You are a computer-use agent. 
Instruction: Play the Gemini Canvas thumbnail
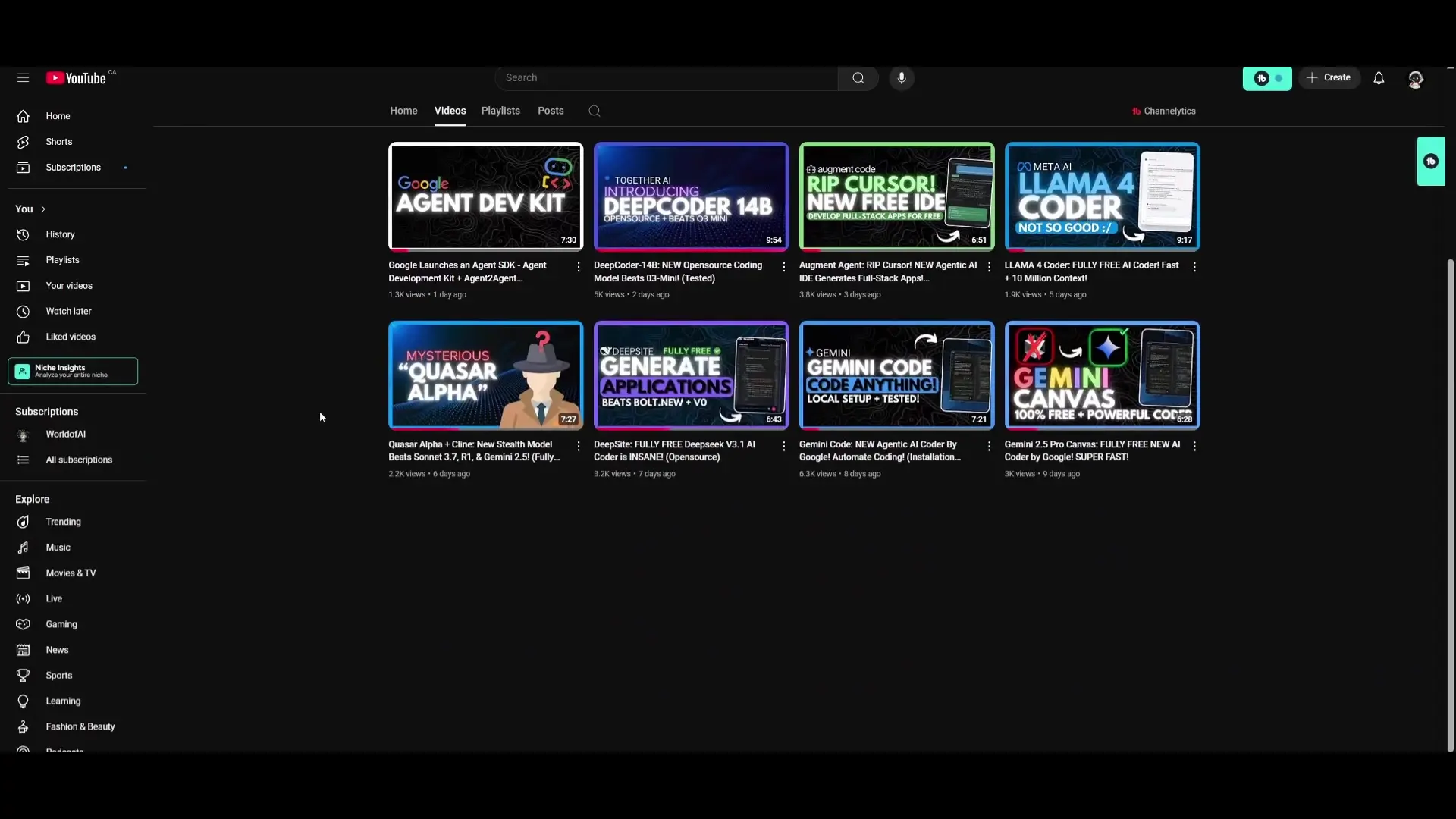[1102, 375]
